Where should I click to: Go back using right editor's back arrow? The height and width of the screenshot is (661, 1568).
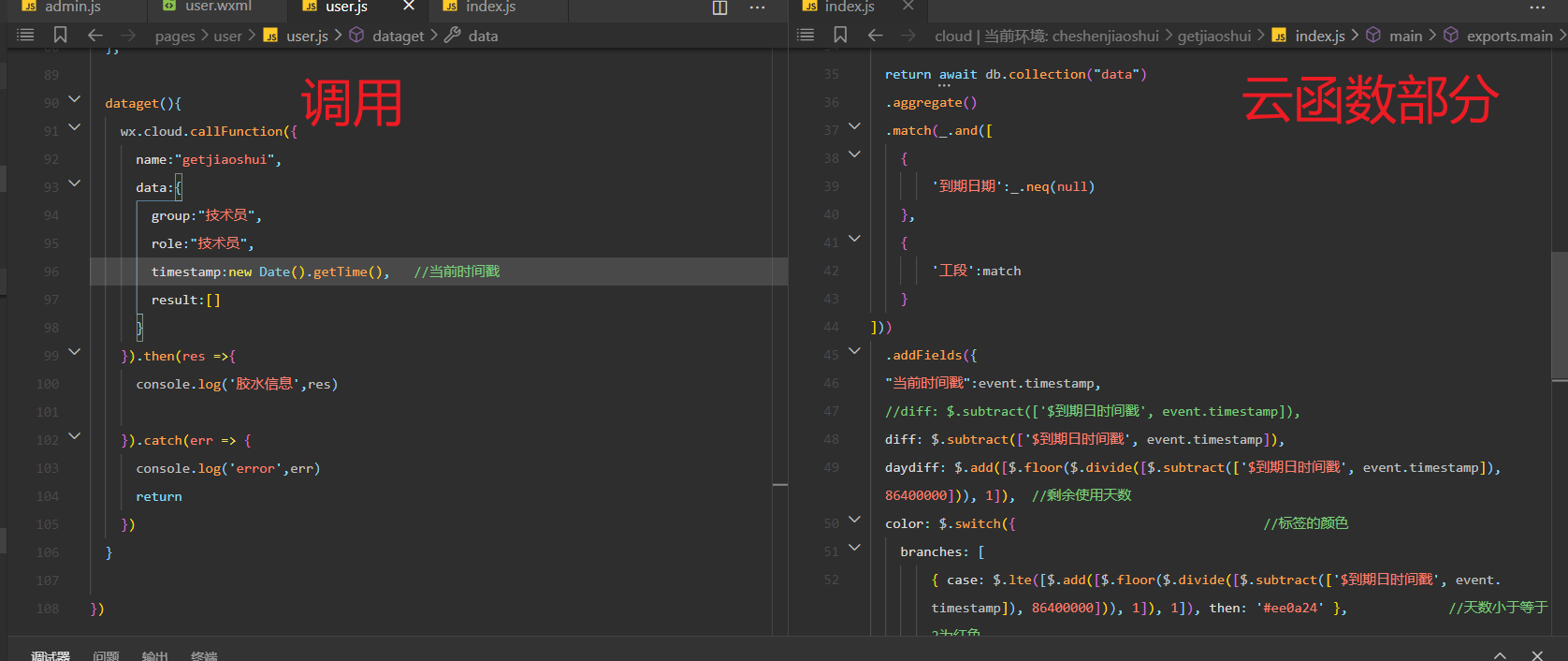click(x=876, y=35)
